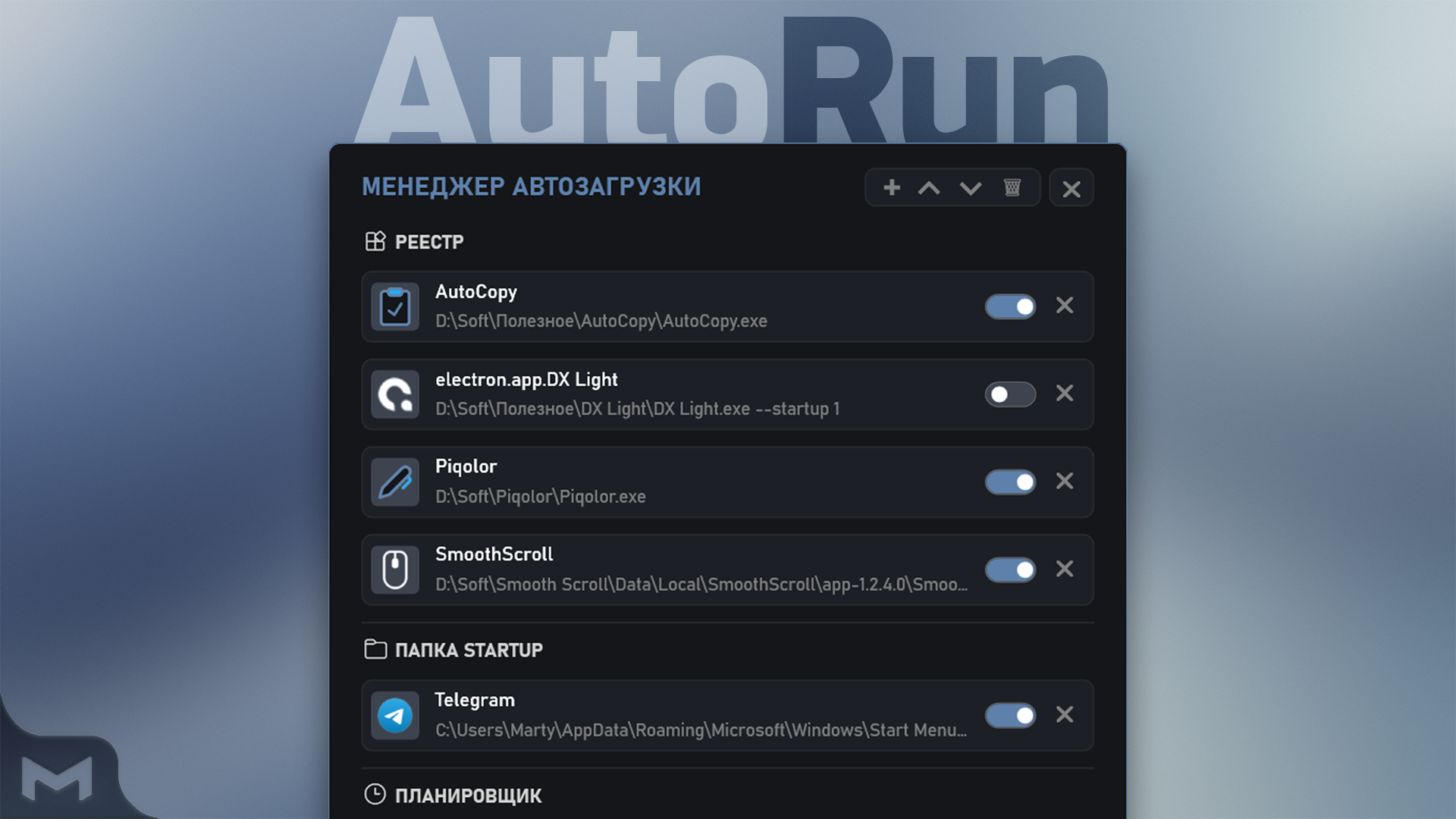Click the ПЛАНИРОВЩИК section heading
The height and width of the screenshot is (819, 1456).
(x=469, y=795)
